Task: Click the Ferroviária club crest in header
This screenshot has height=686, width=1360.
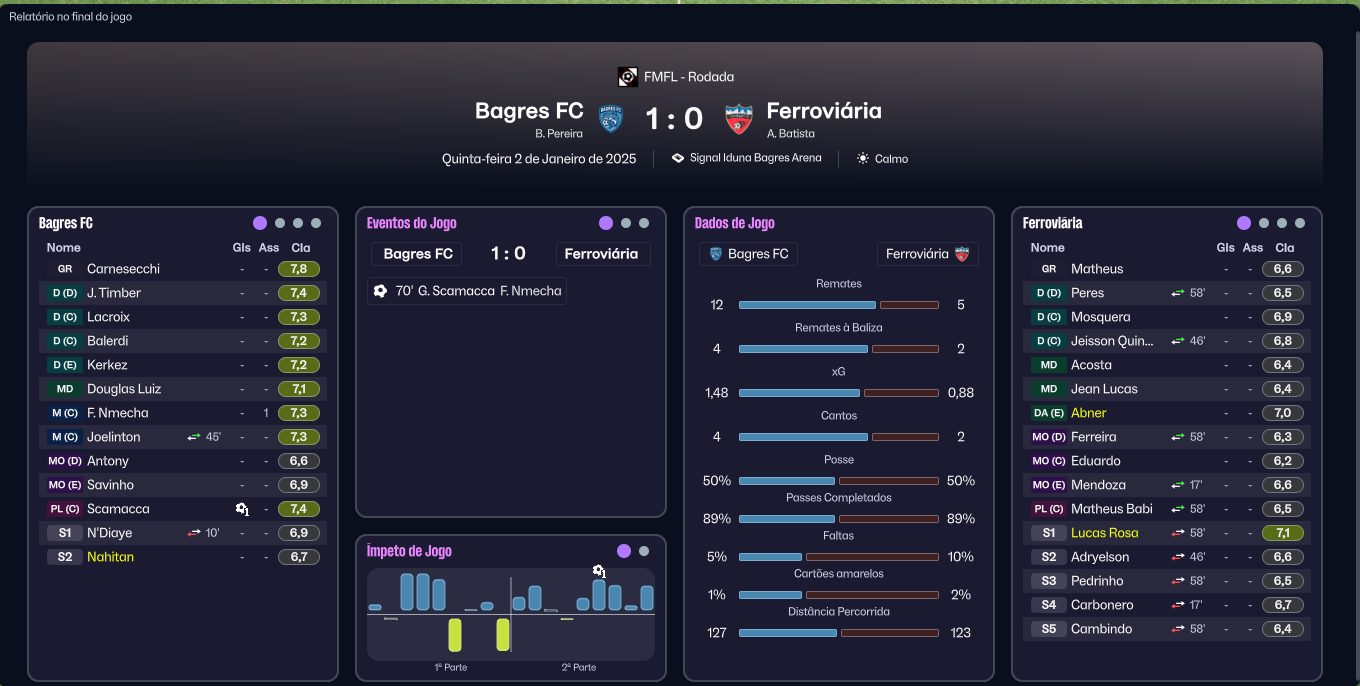Action: coord(739,119)
